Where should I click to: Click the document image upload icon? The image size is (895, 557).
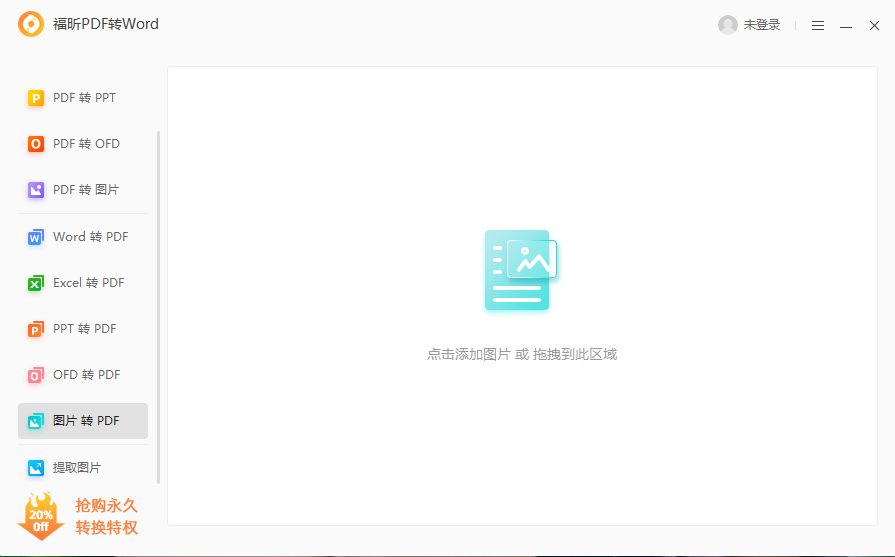click(521, 270)
